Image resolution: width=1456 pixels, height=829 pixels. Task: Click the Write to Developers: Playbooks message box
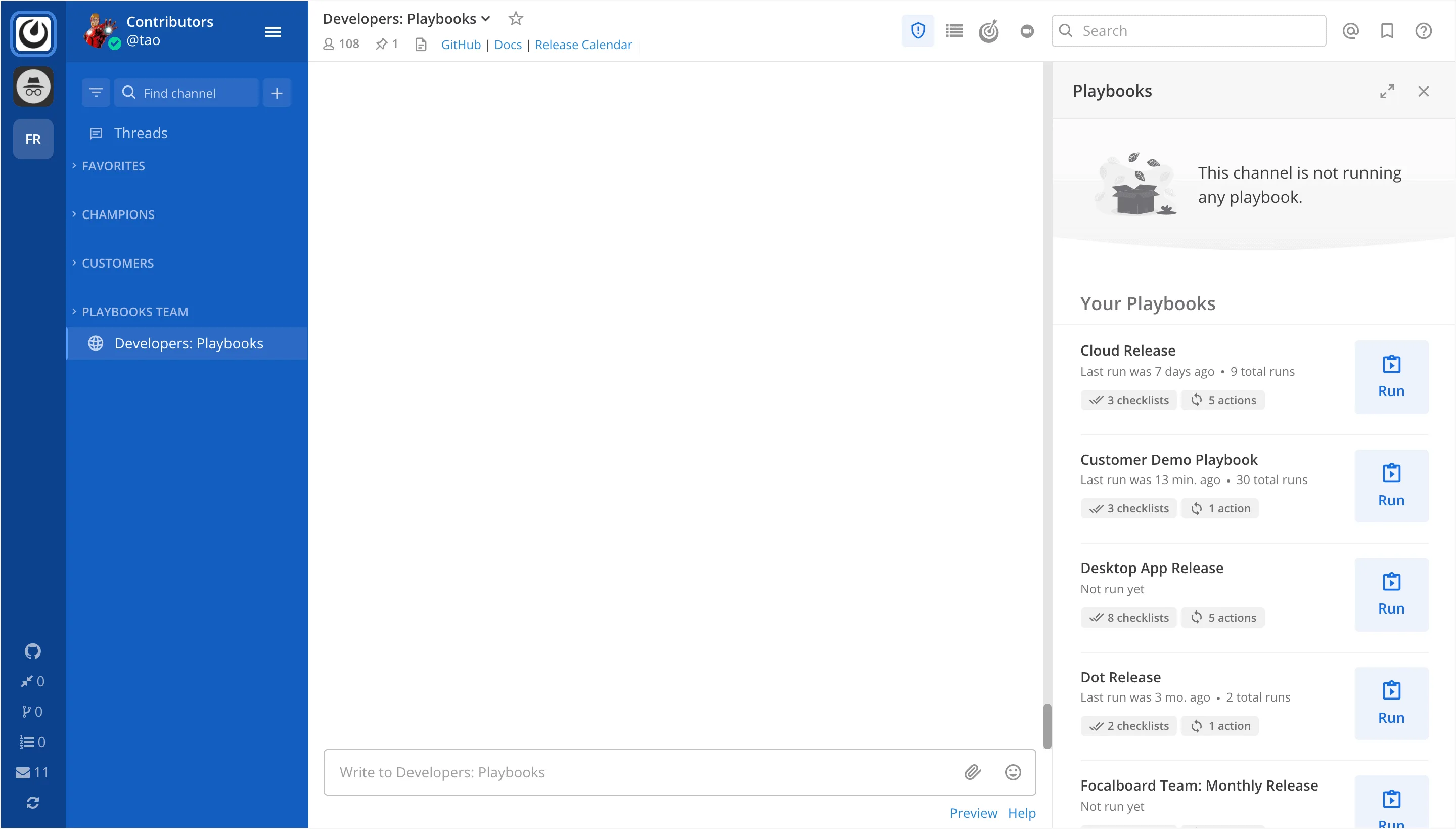(679, 772)
